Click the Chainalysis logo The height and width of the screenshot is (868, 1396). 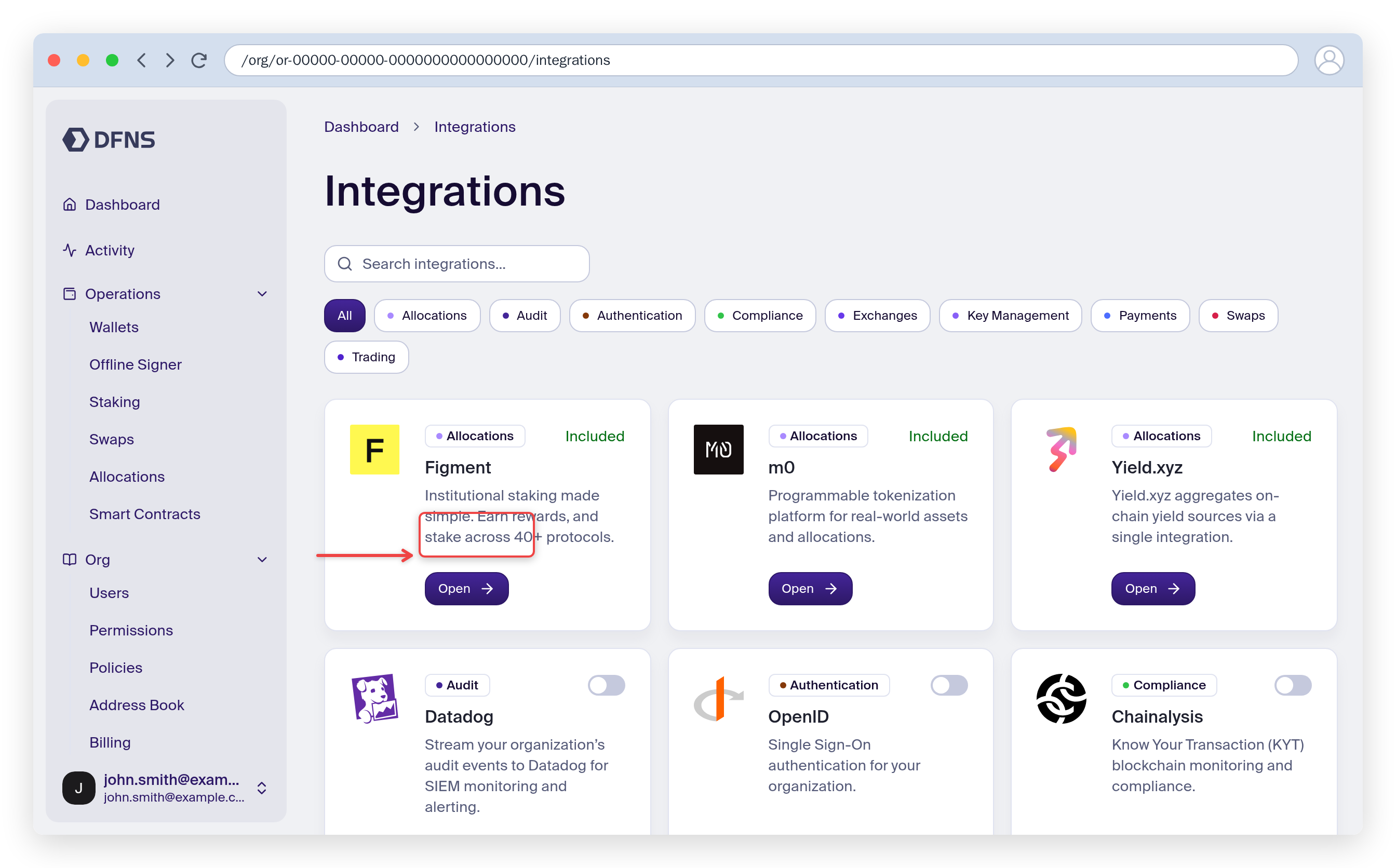1061,699
